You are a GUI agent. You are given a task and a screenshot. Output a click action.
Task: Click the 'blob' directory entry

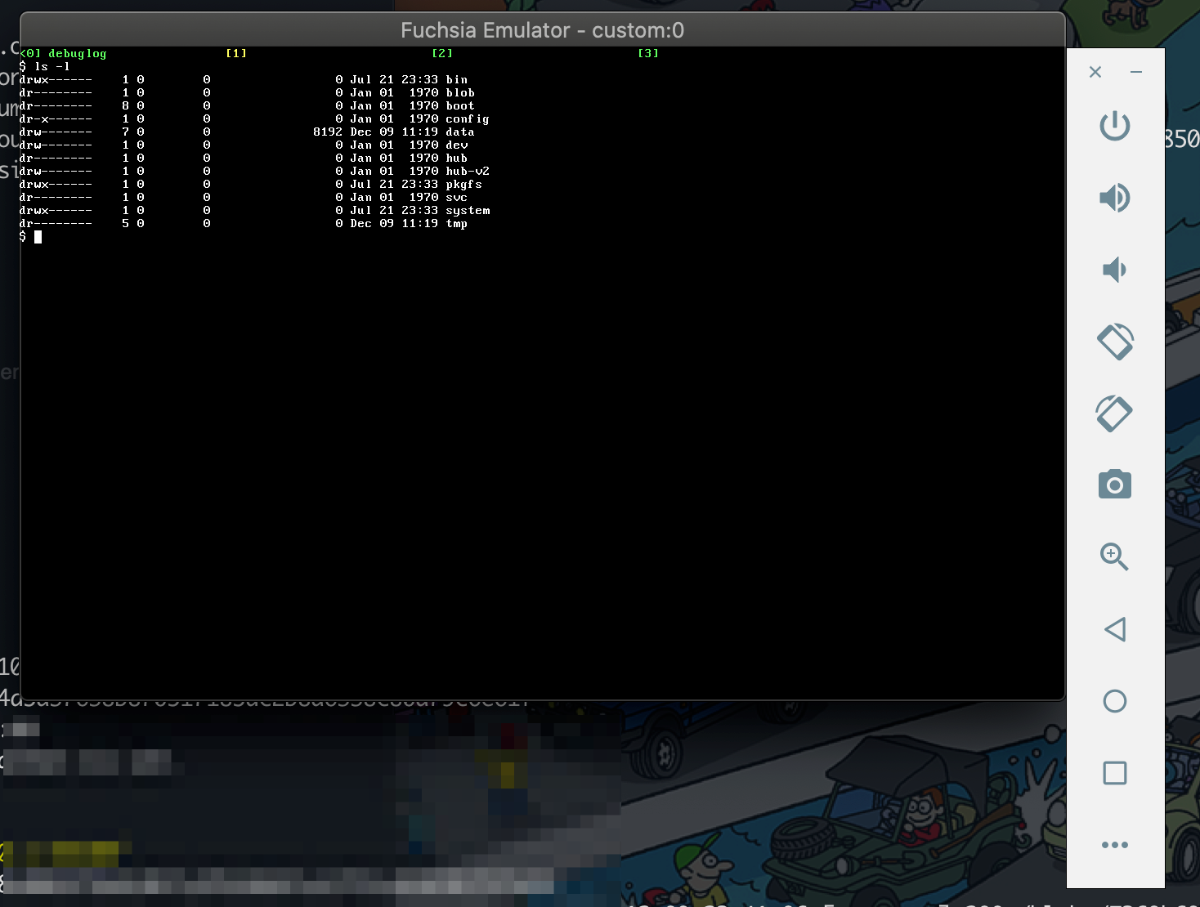click(x=460, y=92)
